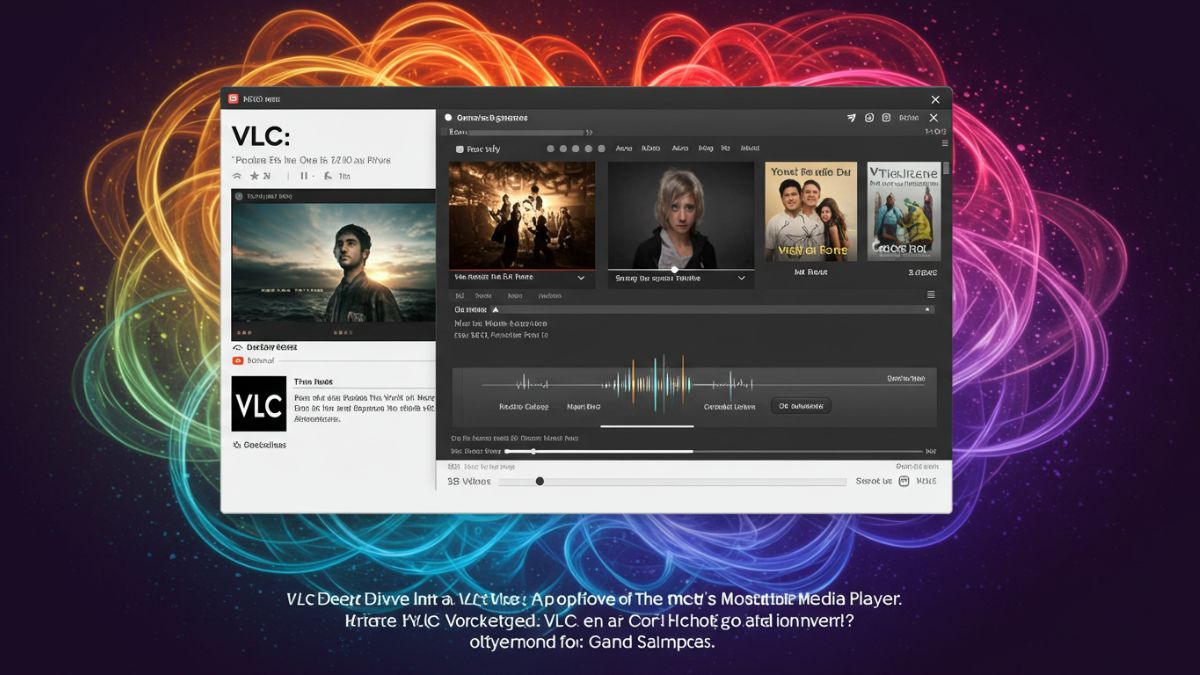The height and width of the screenshot is (675, 1200).
Task: Click the circular icon beside the paper plane
Action: [868, 118]
